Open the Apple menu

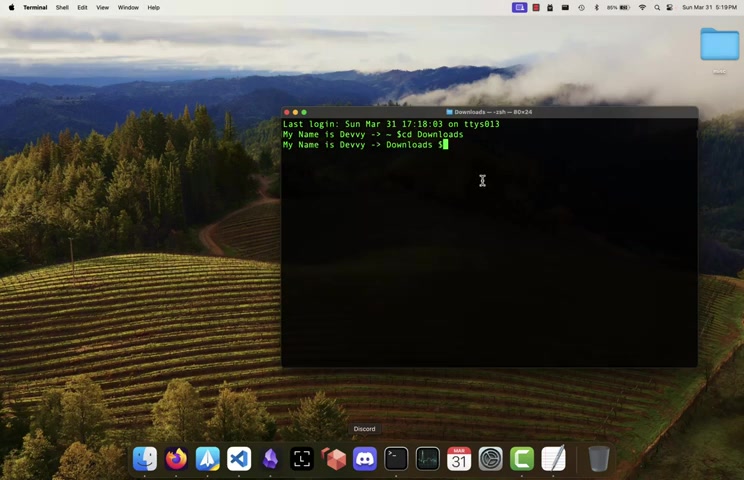tap(11, 8)
